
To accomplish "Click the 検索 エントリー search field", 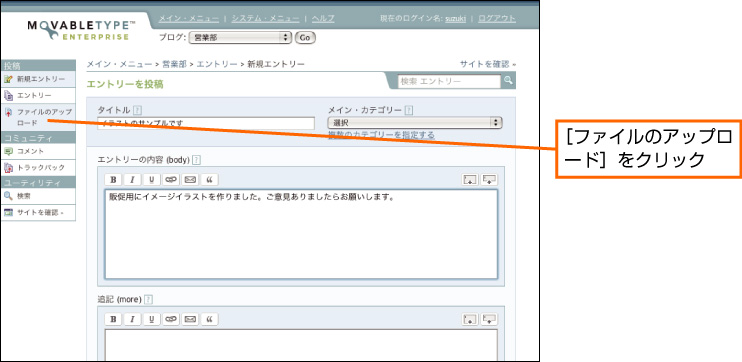I will point(450,81).
